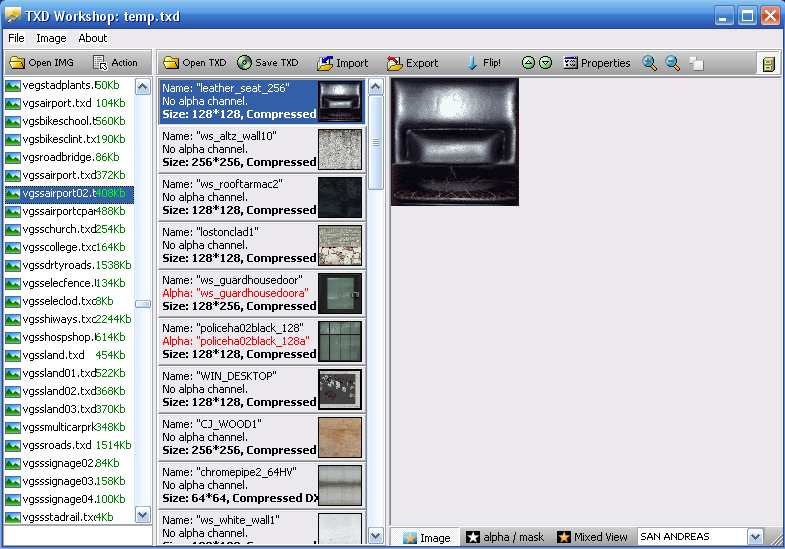Click the grayed-out copy icon in toolbar
The width and height of the screenshot is (785, 549).
[696, 63]
